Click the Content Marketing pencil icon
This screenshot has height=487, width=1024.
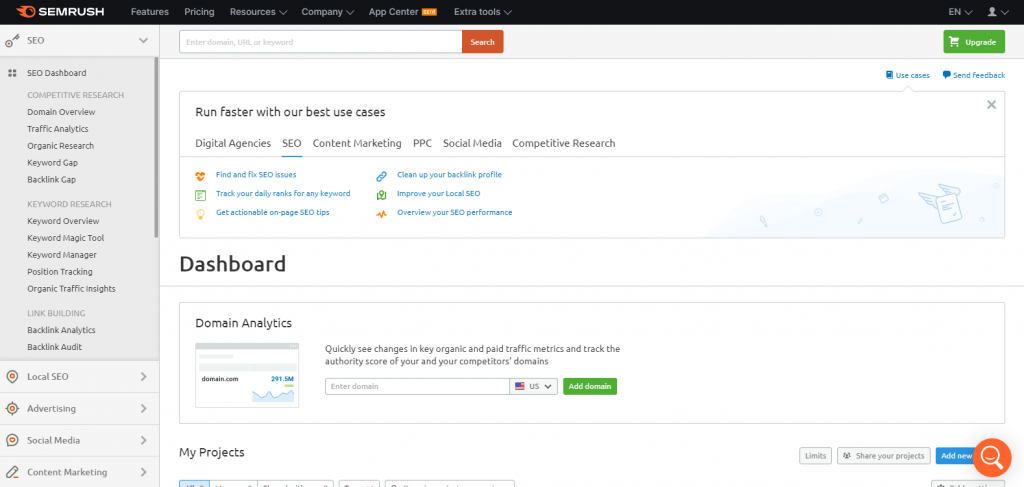[x=12, y=472]
